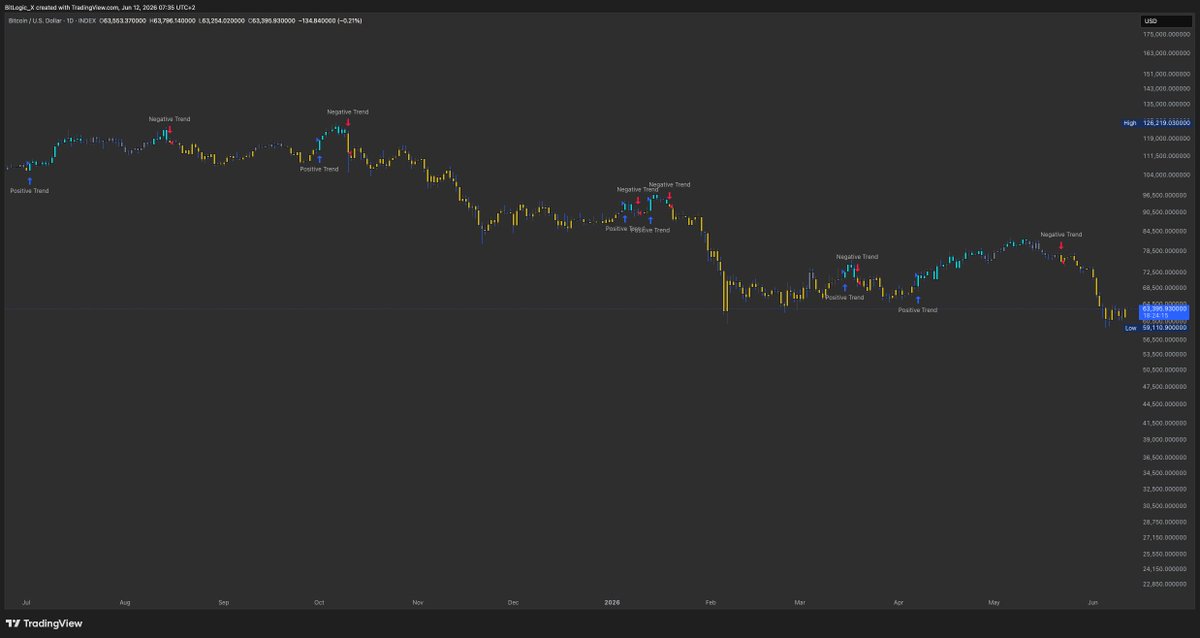Select the Negative Trend label in August
The image size is (1200, 638).
(x=169, y=119)
